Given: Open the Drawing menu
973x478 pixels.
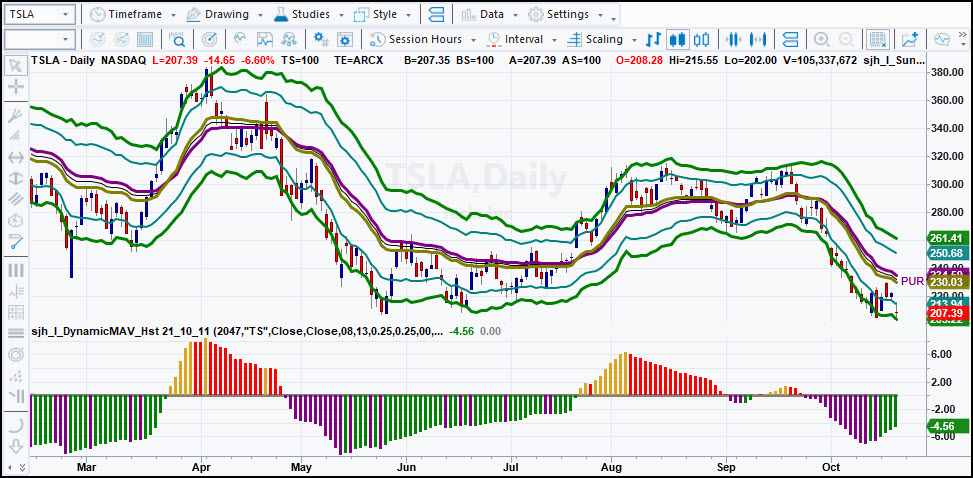Looking at the screenshot, I should [218, 14].
